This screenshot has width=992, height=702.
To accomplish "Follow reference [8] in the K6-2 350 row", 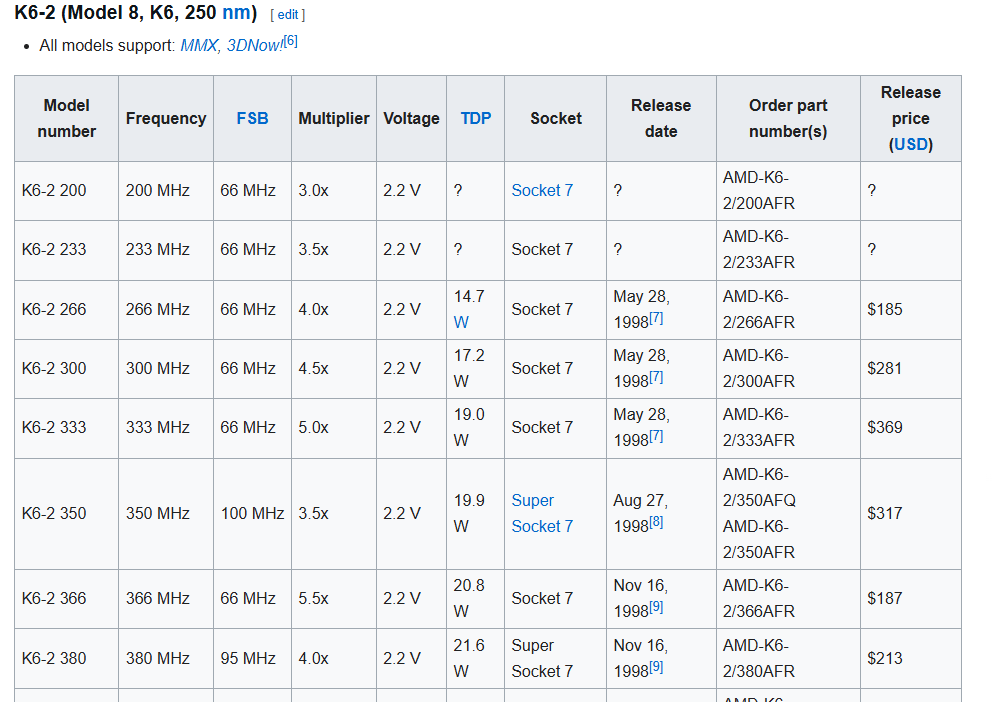I will [x=656, y=522].
